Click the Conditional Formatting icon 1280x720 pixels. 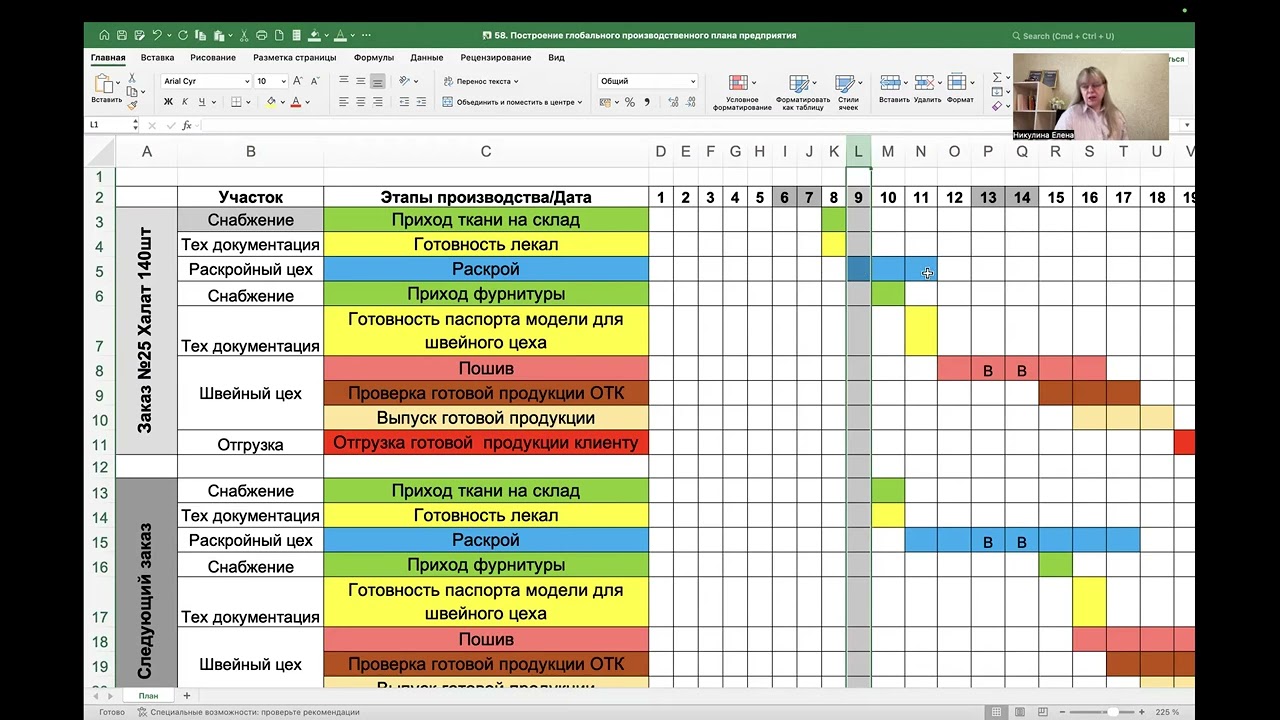[x=739, y=84]
